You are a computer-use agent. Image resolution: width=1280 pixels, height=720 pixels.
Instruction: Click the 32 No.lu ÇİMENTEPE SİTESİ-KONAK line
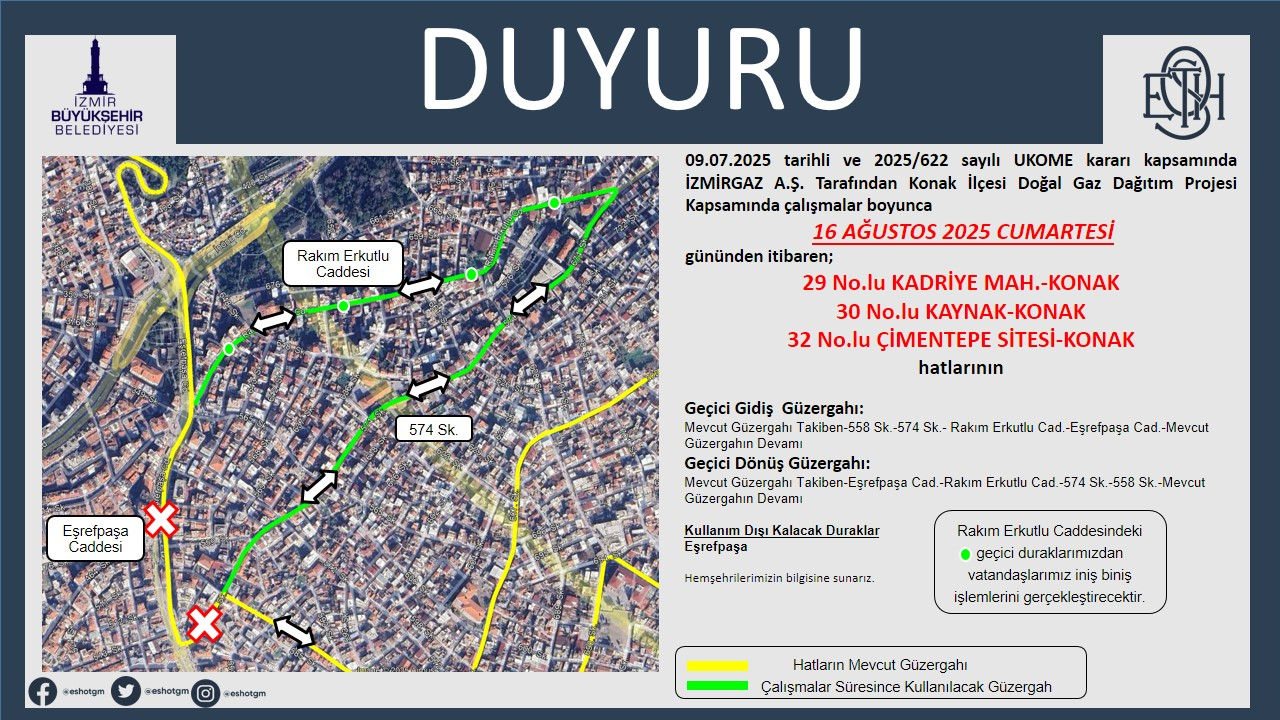(961, 340)
